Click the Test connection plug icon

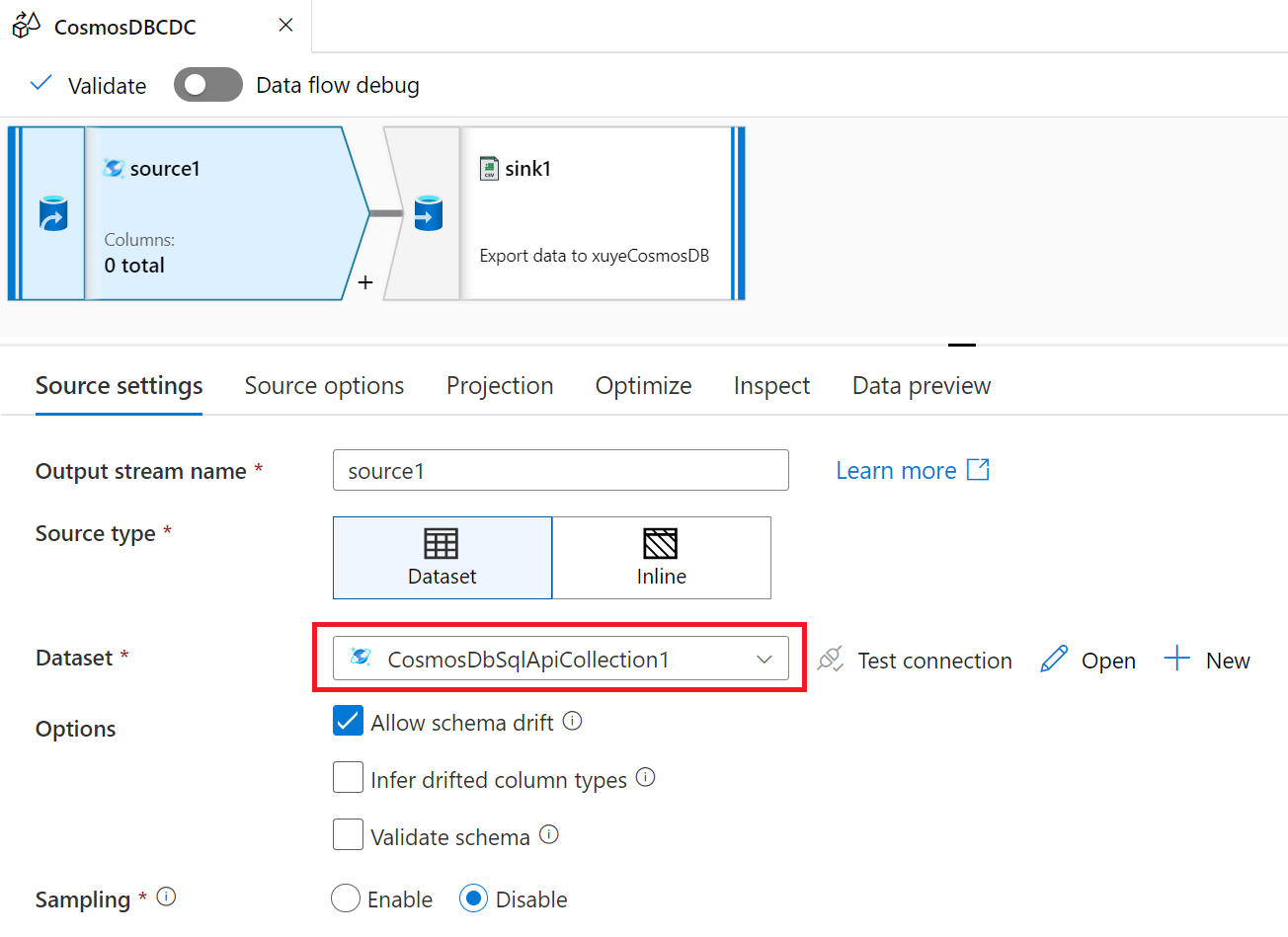click(831, 660)
